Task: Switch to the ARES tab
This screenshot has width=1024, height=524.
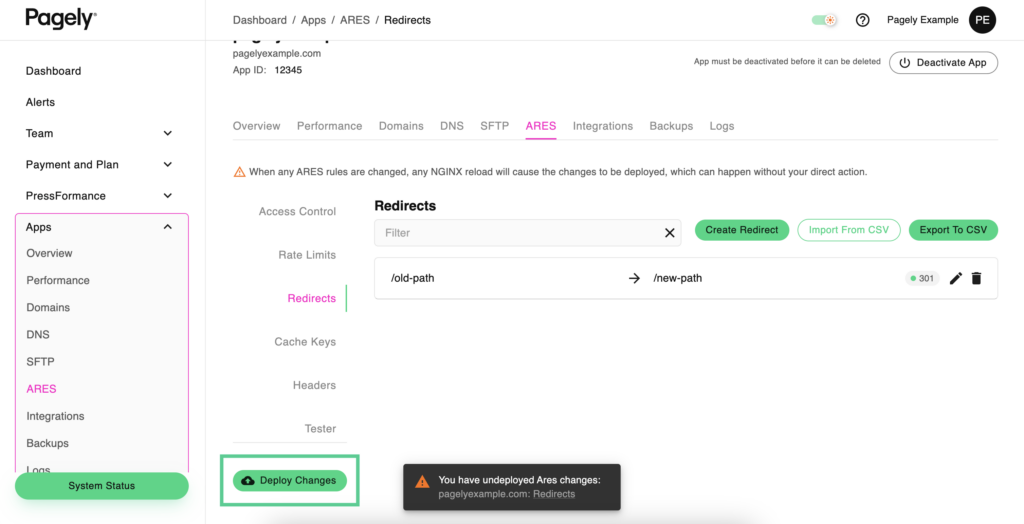Action: tap(541, 126)
